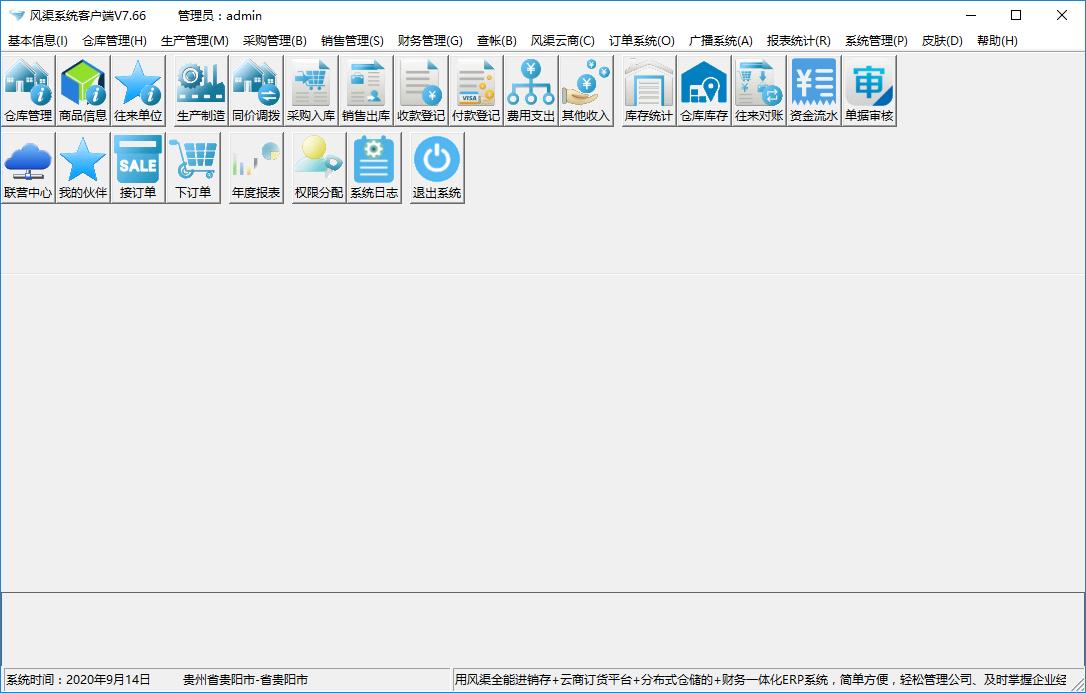Screen dimensions: 1086x693
Task: Open 联营中心 cloud icon
Action: pos(28,168)
